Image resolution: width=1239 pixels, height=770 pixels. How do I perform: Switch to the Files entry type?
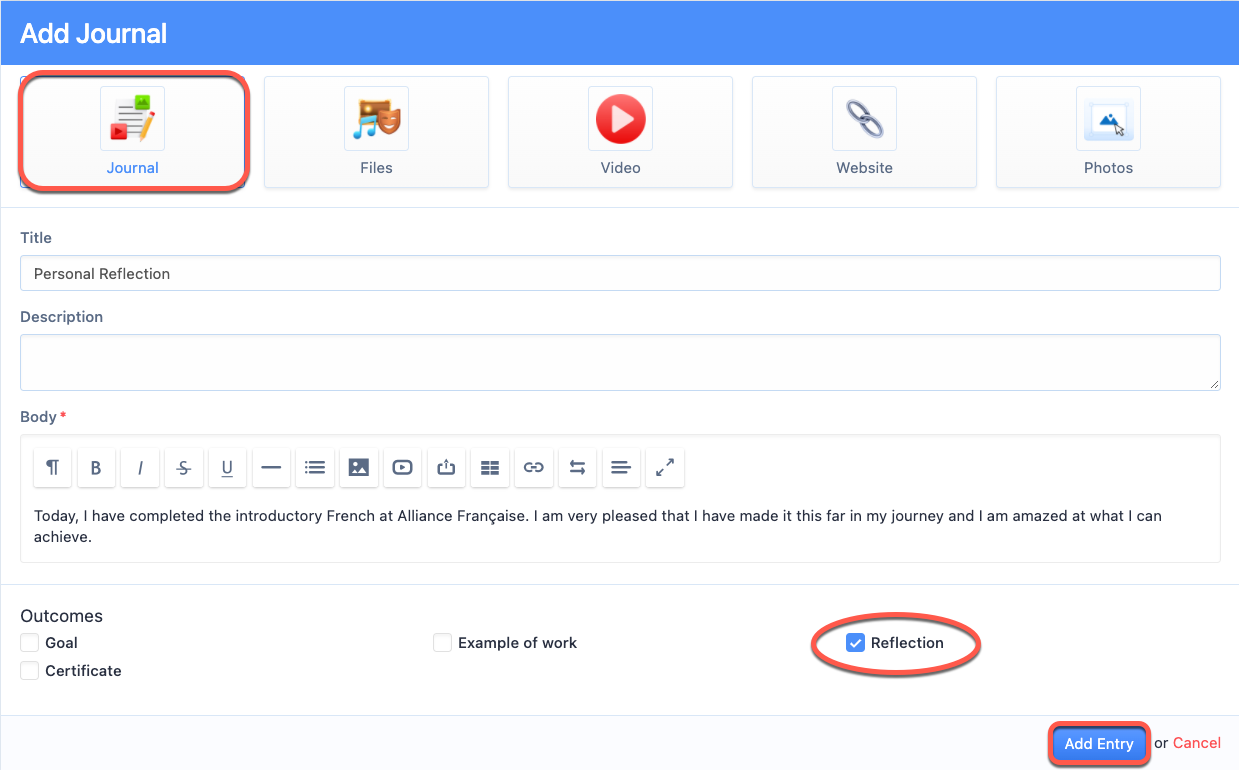point(377,132)
